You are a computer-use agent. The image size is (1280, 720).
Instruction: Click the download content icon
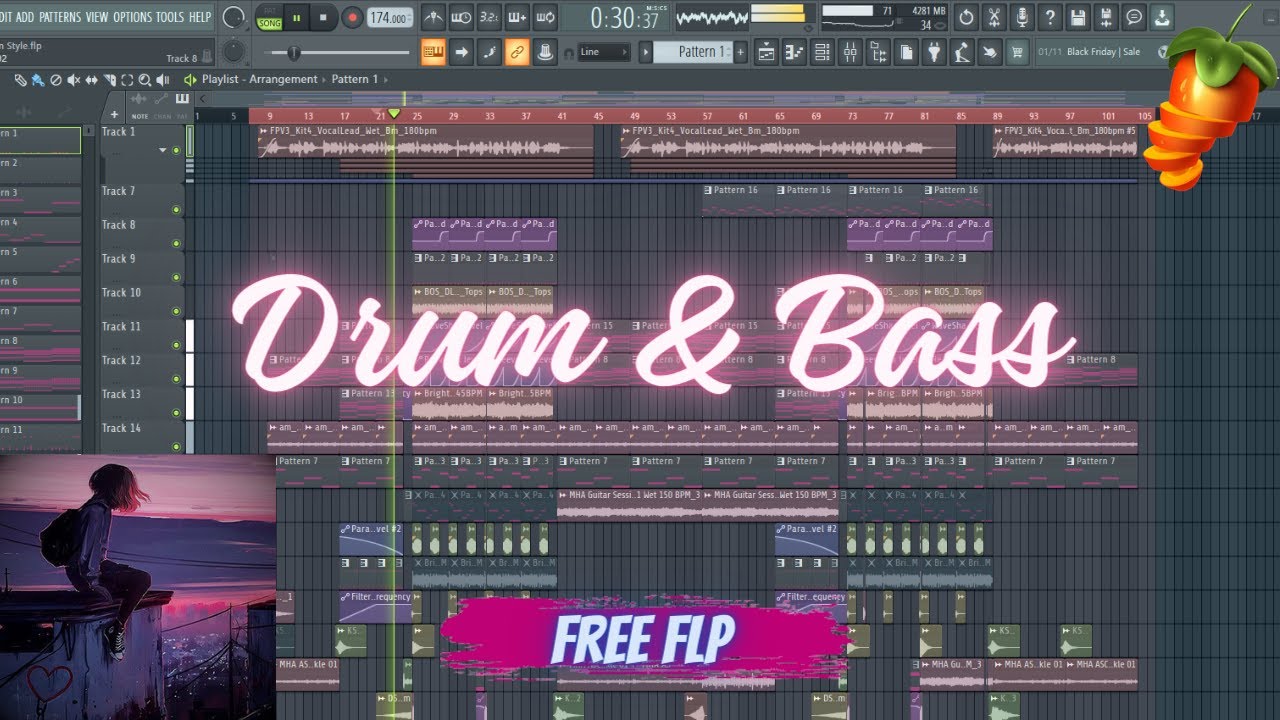tap(1162, 17)
